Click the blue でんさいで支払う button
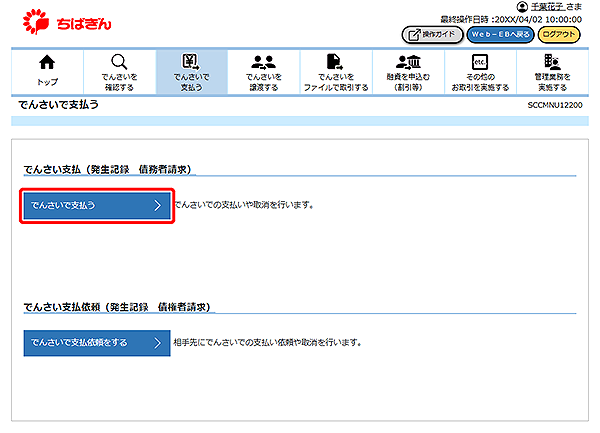This screenshot has width=600, height=433. pos(97,205)
